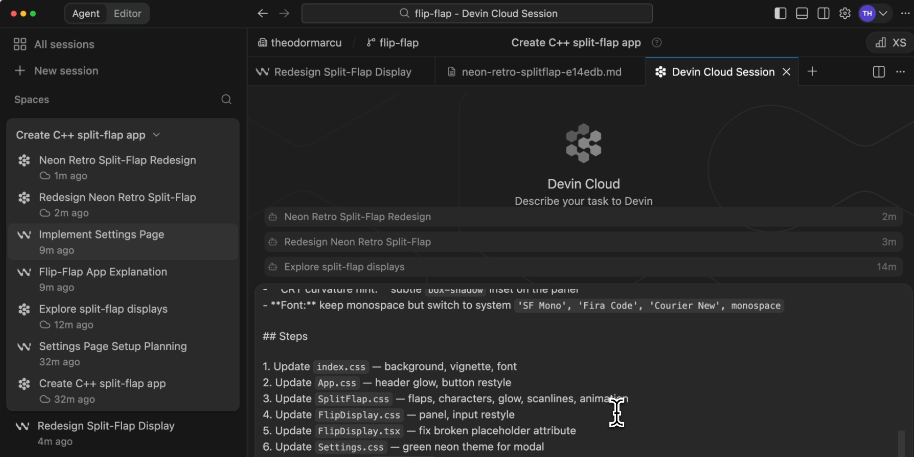Click Windsurf icon beside Implement Settings Page
The image size is (914, 457).
tap(24, 235)
